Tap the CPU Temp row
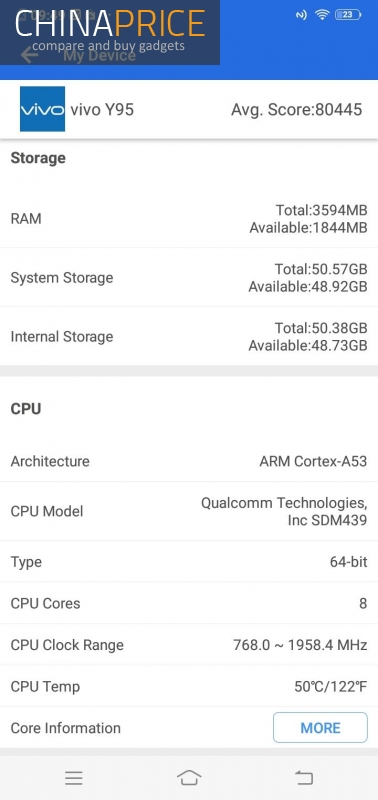This screenshot has width=378, height=800. pos(189,686)
